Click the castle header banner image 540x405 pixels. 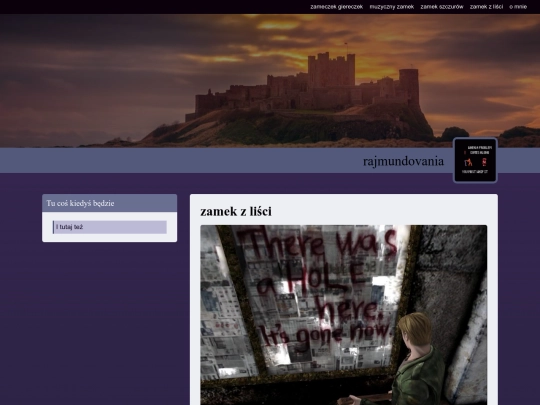(x=270, y=81)
